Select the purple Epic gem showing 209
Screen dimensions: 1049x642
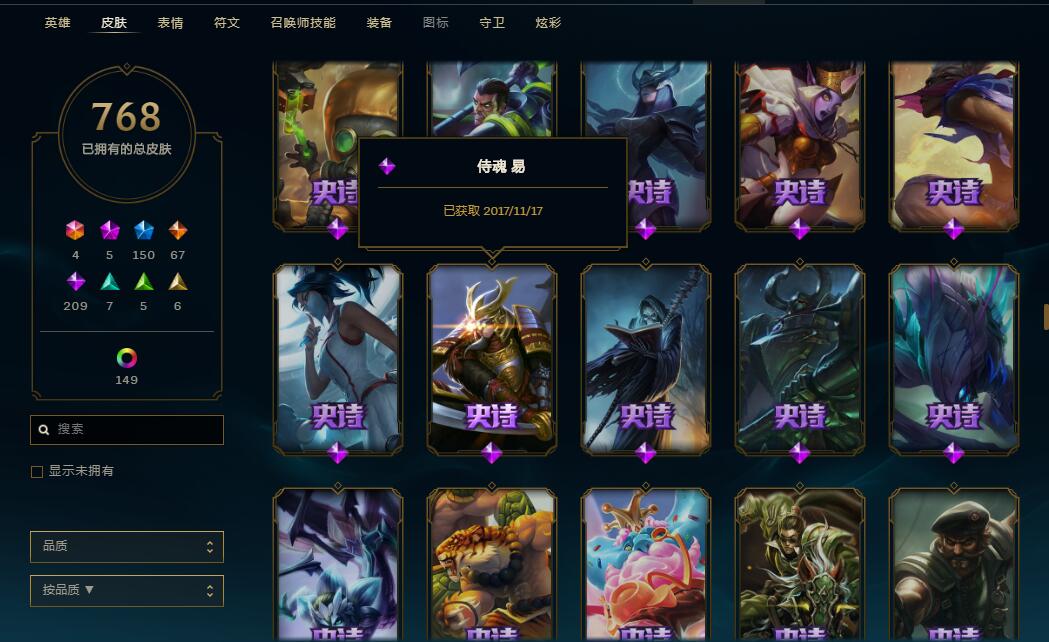coord(76,281)
